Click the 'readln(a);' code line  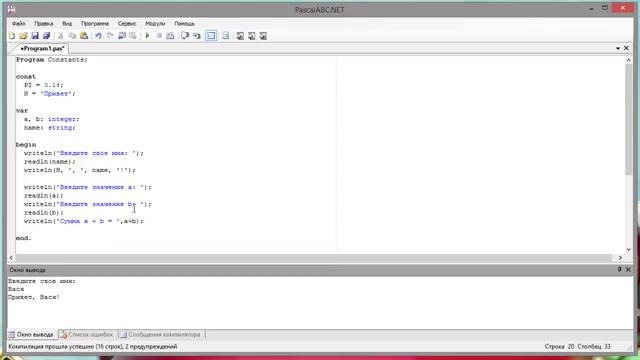tap(44, 196)
